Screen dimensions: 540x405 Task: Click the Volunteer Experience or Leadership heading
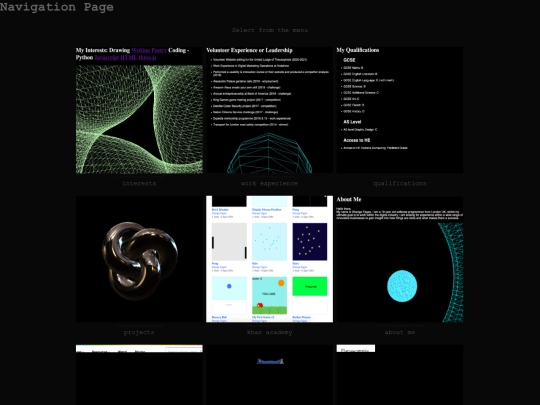coord(249,50)
